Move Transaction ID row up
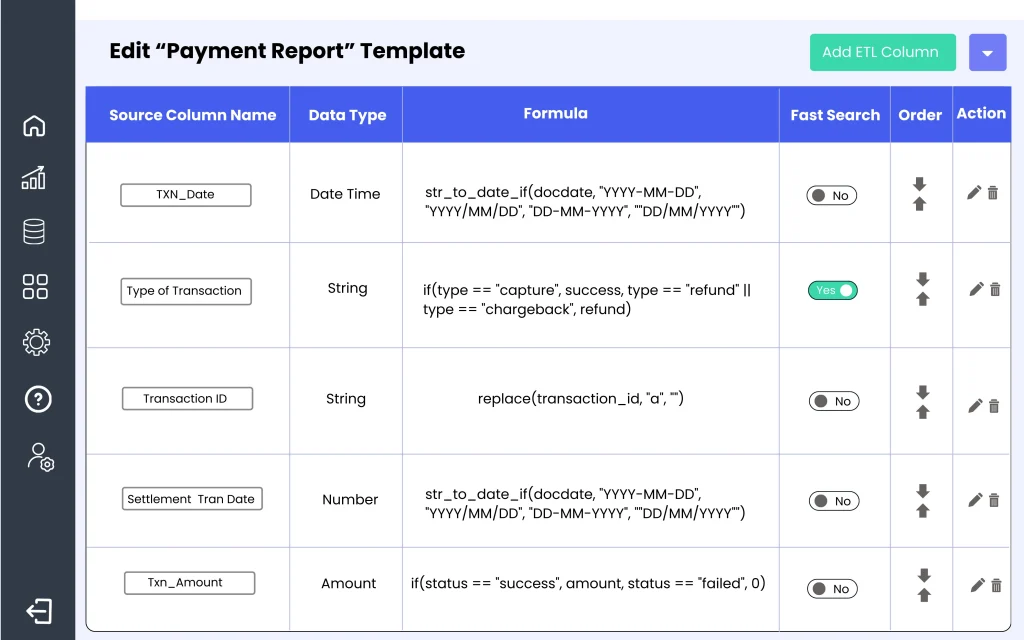 (x=922, y=412)
